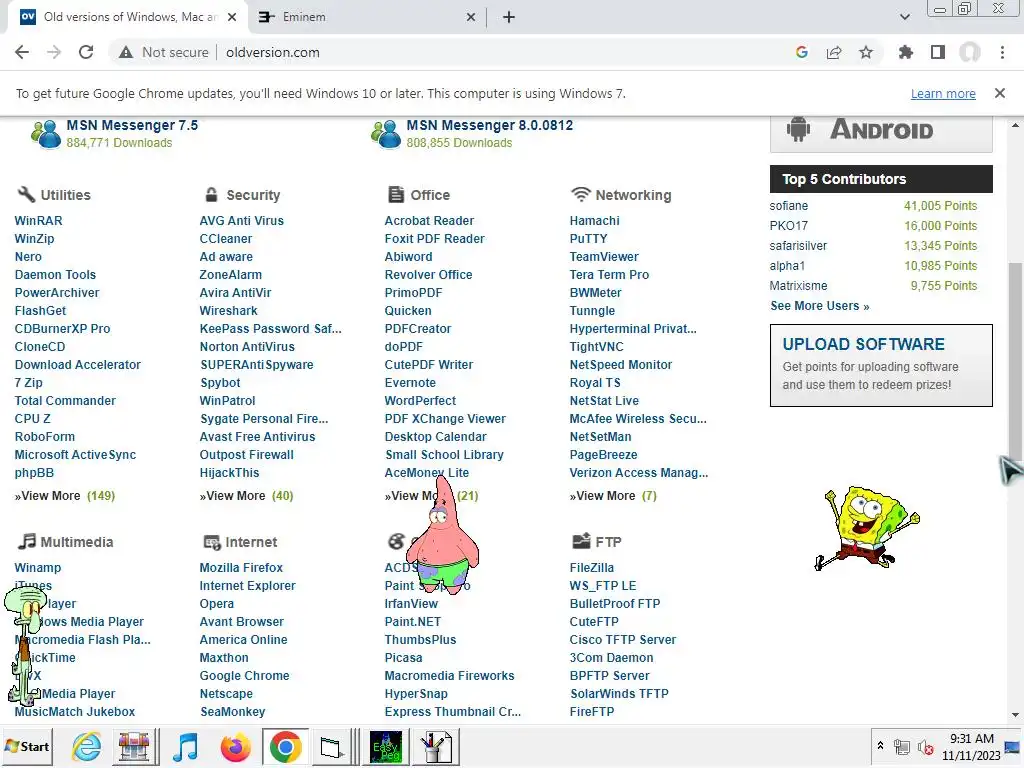The image size is (1024, 768).
Task: Open the Google Chrome link
Action: point(244,676)
